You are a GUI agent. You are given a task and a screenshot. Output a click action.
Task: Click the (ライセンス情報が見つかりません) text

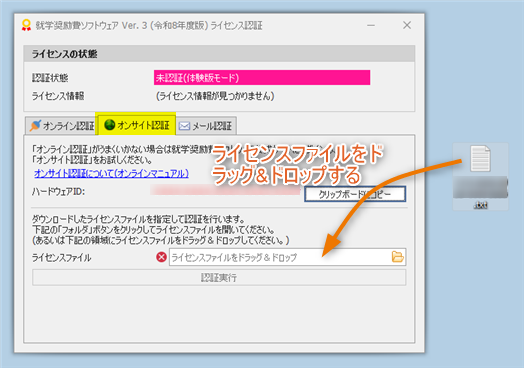[215, 96]
